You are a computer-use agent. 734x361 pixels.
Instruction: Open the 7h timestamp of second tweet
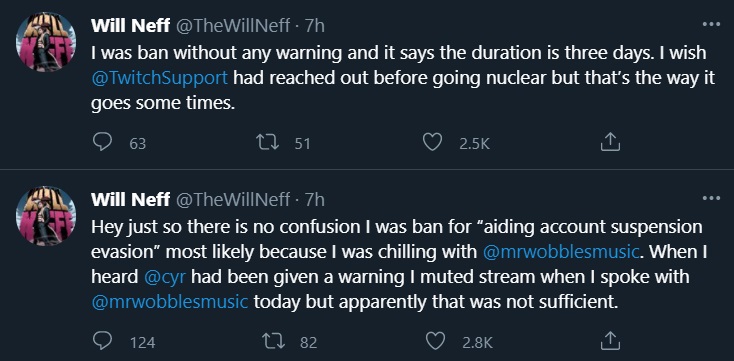(315, 200)
